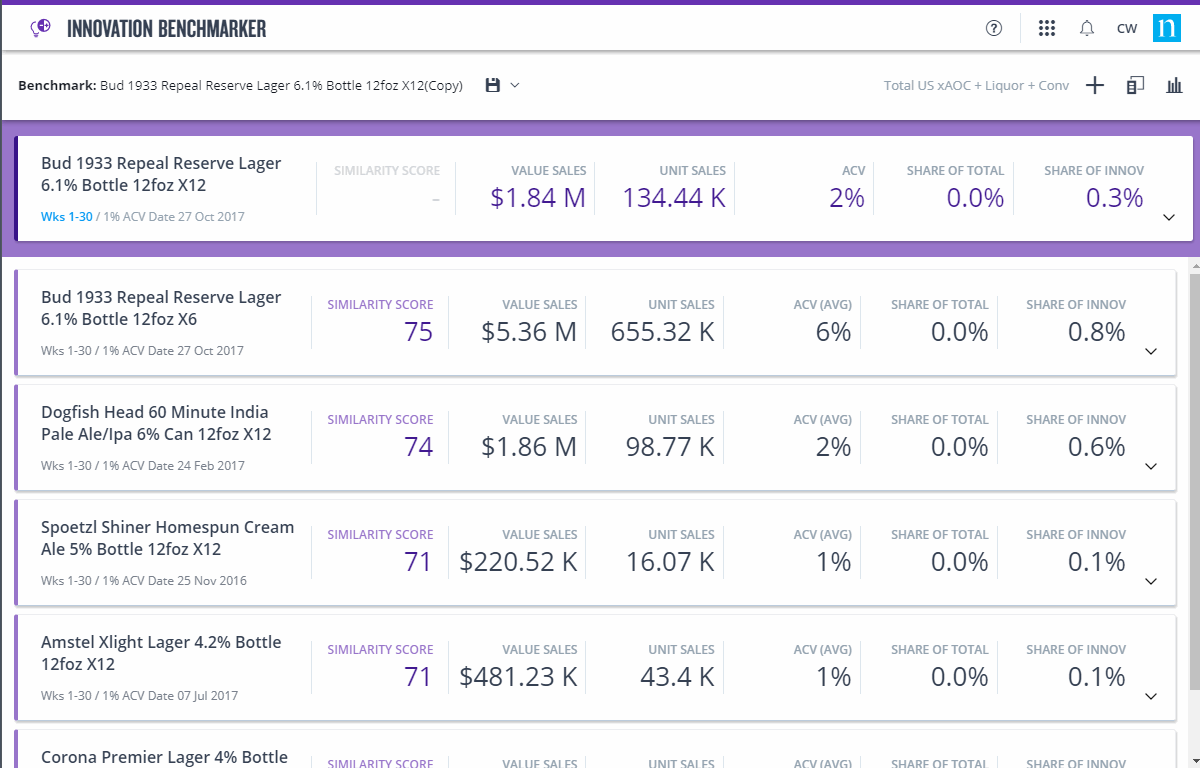Click similarity score 75
1200x768 pixels.
click(x=419, y=332)
